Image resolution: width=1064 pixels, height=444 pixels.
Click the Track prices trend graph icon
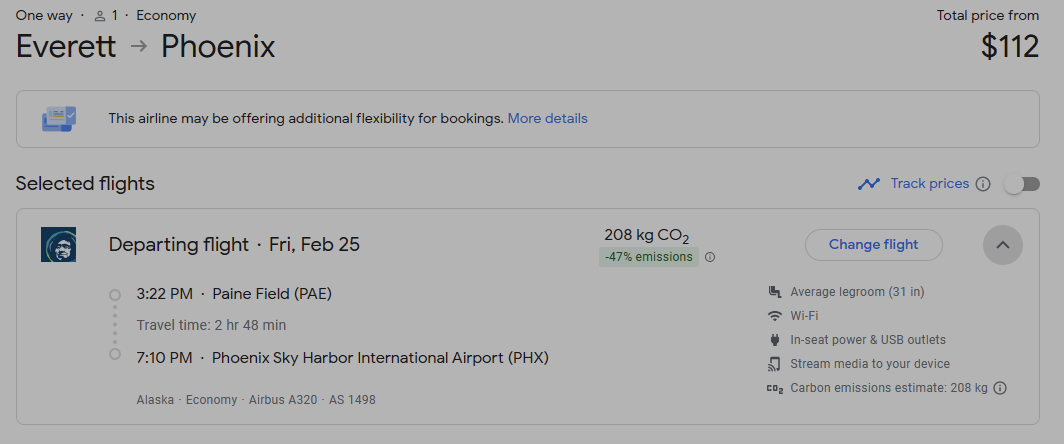868,184
